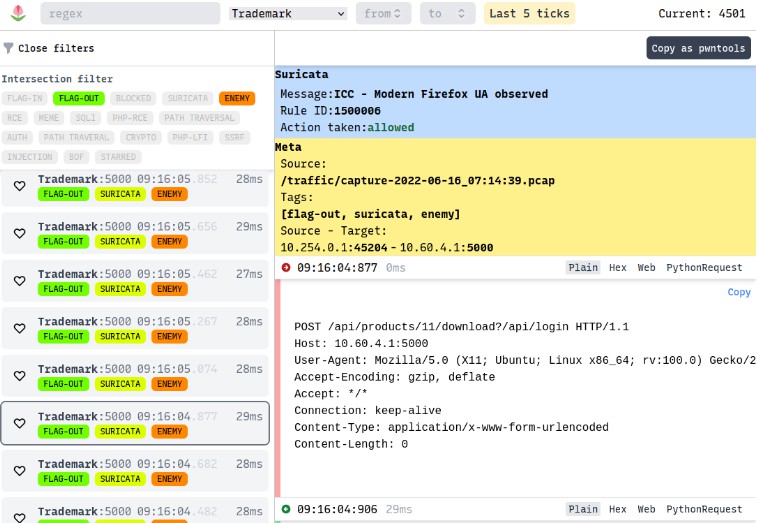
Task: Switch request view to PythonRequest tab
Action: [x=704, y=267]
